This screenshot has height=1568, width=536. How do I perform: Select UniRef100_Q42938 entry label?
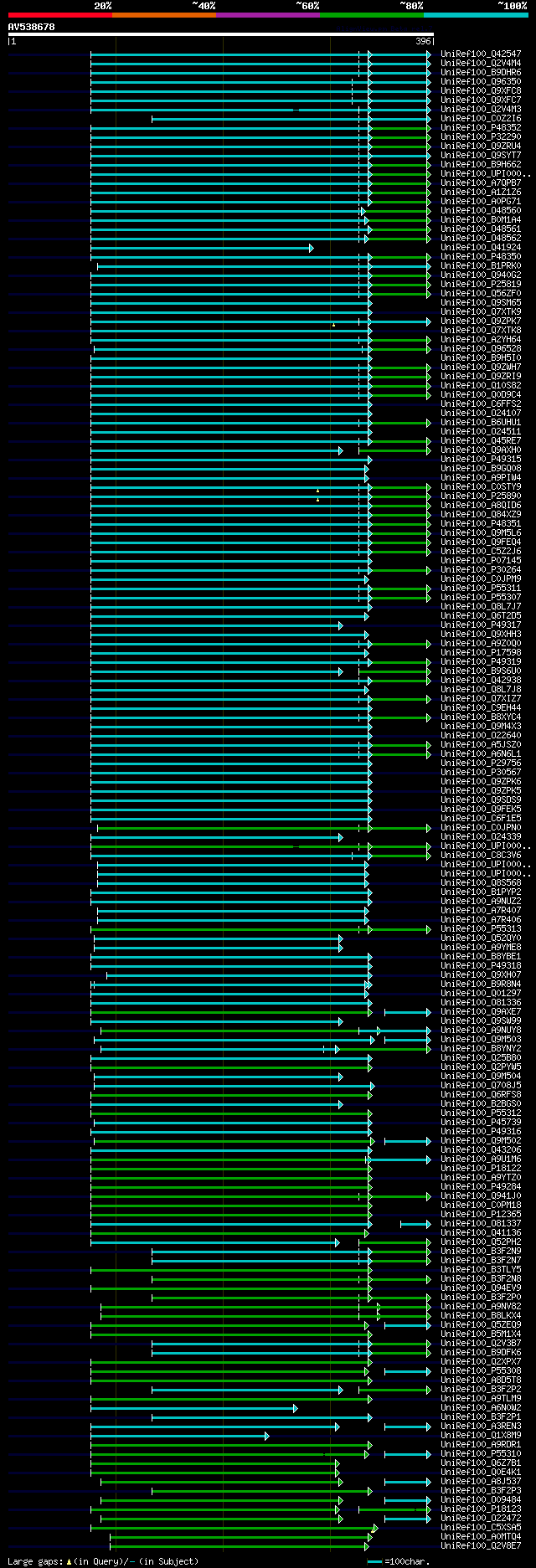pos(481,680)
